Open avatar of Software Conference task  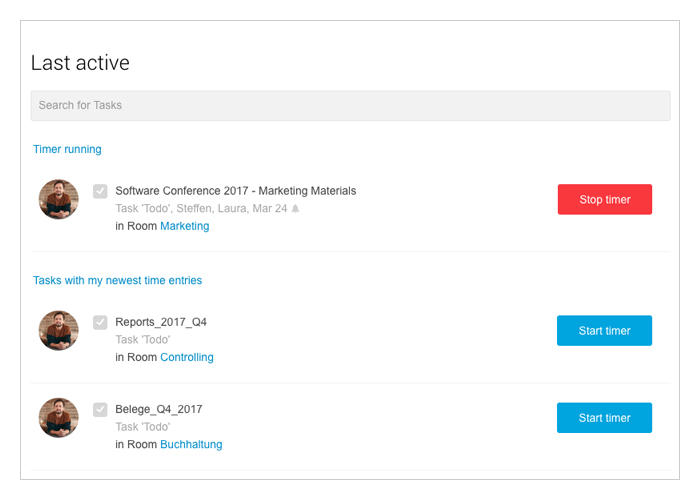point(58,199)
